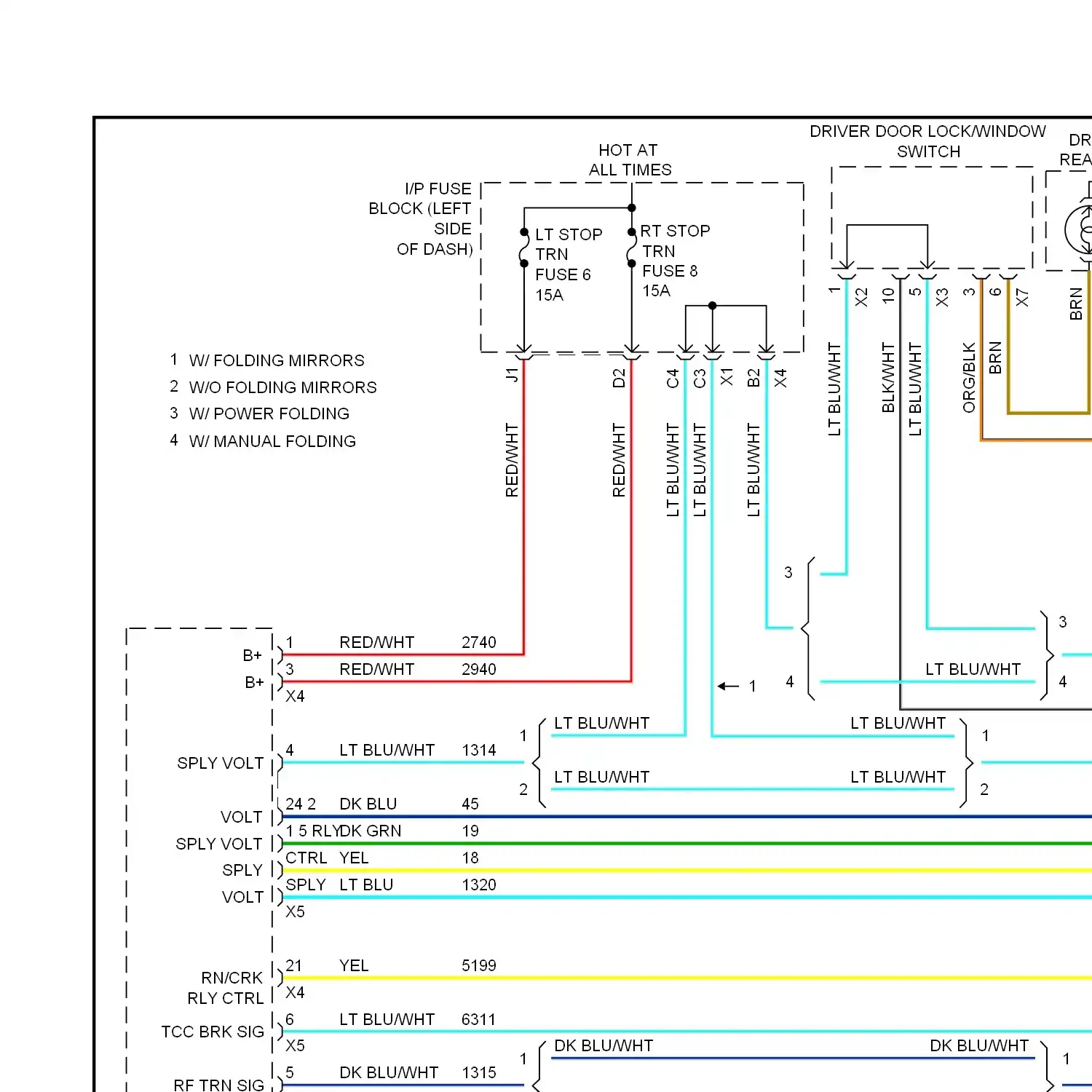Viewport: 1092px width, 1092px height.
Task: Select the "DK BLU" wire color label
Action: (368, 804)
